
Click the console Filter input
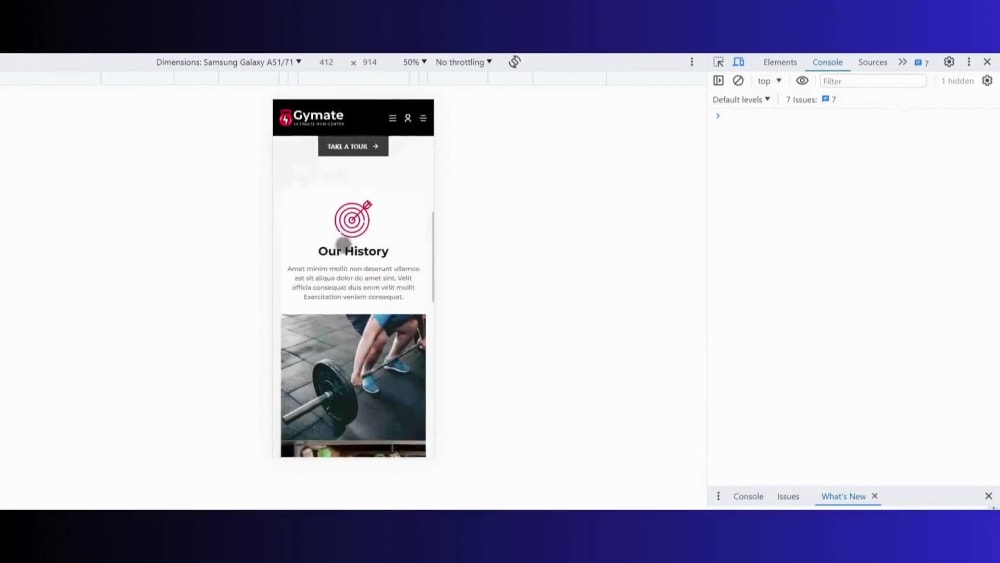(x=872, y=81)
